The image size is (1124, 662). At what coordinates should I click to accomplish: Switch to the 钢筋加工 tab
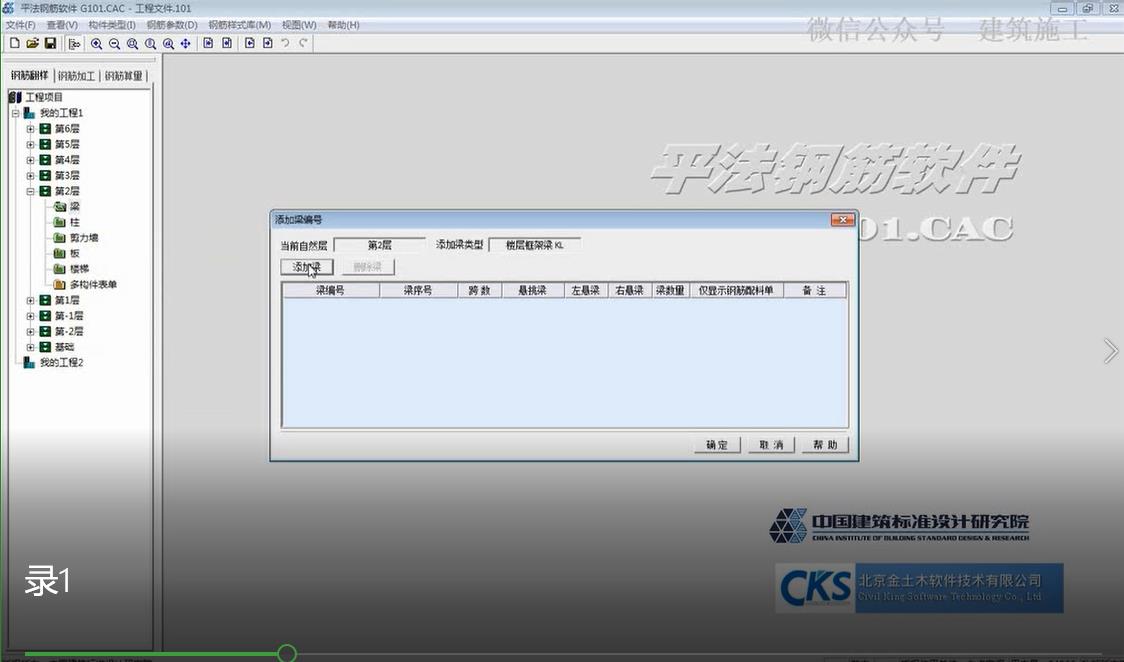(77, 76)
